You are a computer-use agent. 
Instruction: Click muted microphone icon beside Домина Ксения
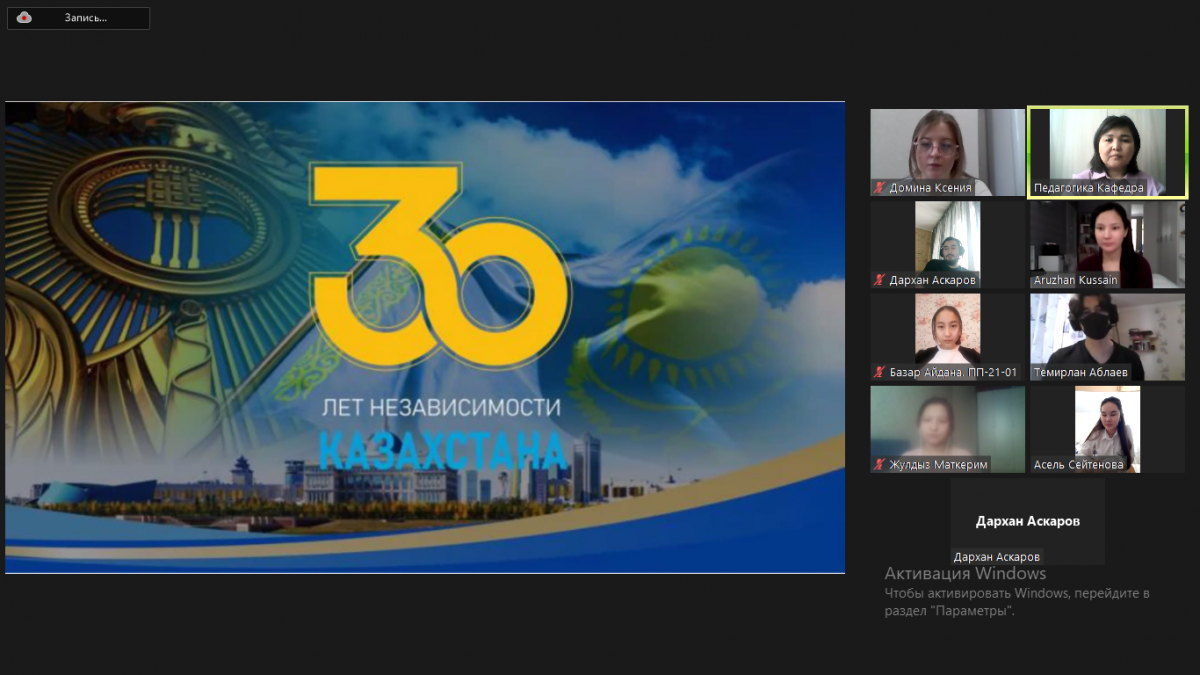tap(880, 188)
